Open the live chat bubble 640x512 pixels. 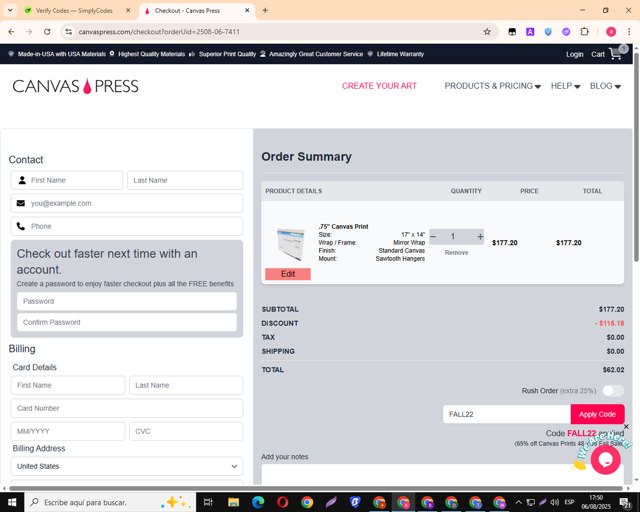click(606, 459)
